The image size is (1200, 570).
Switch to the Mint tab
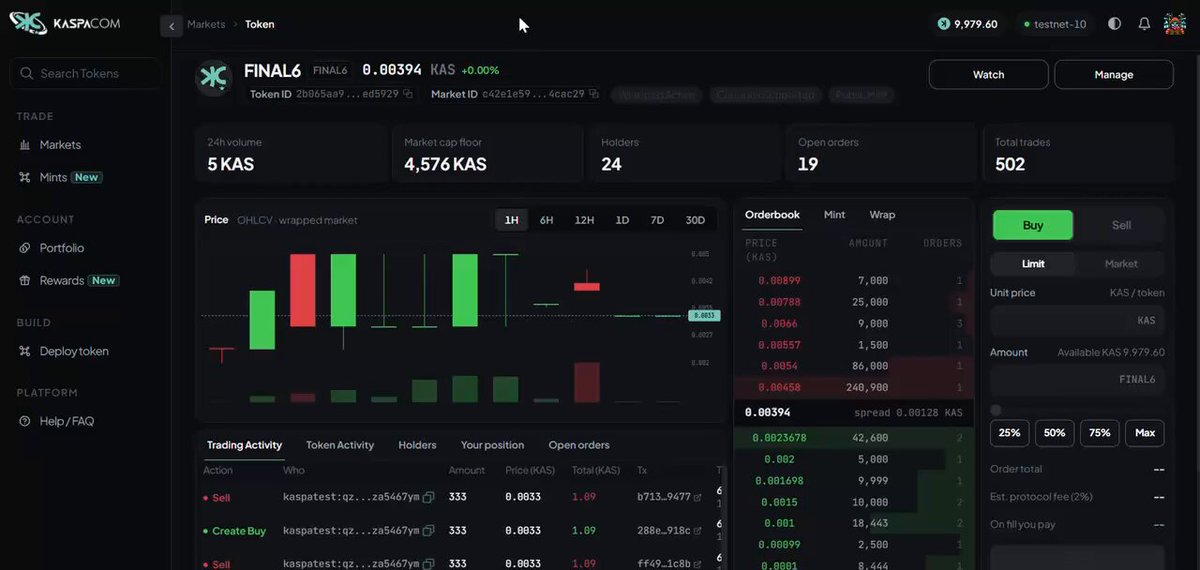[834, 215]
